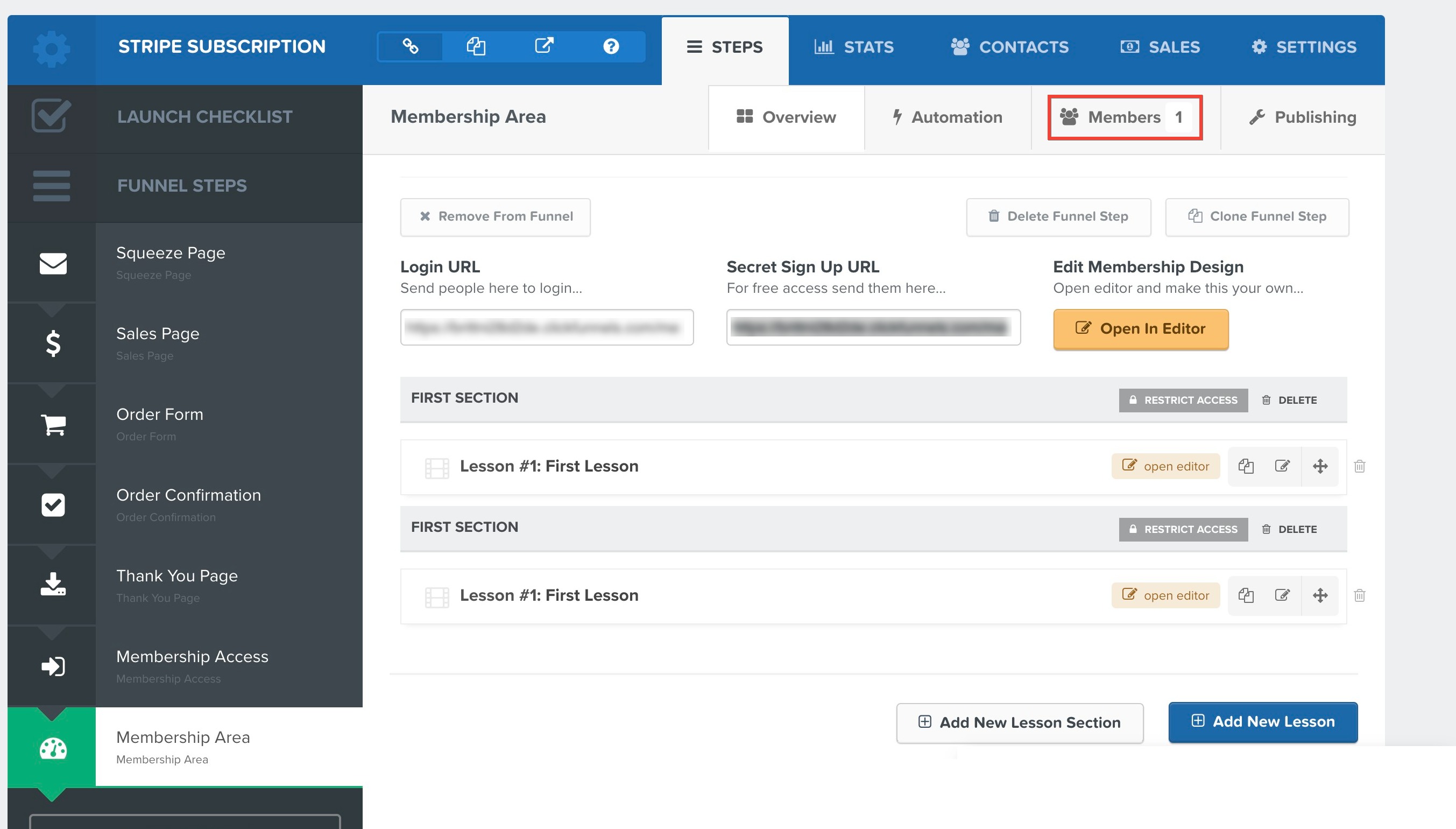This screenshot has height=829, width=1456.
Task: Switch to the Members tab
Action: tap(1124, 116)
